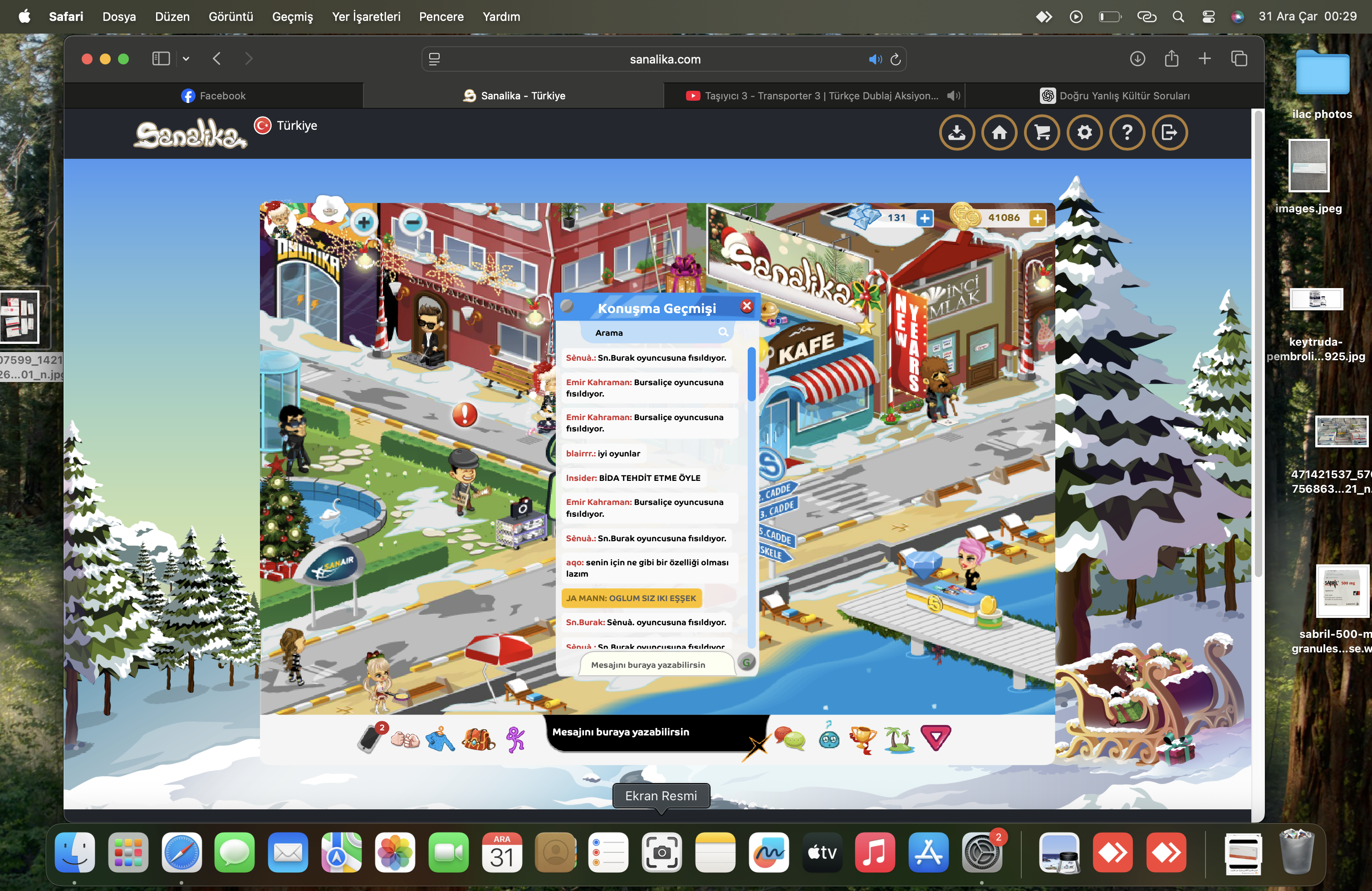Screen dimensions: 1372x891
Task: Open the Sanalika shopping cart
Action: [1042, 132]
